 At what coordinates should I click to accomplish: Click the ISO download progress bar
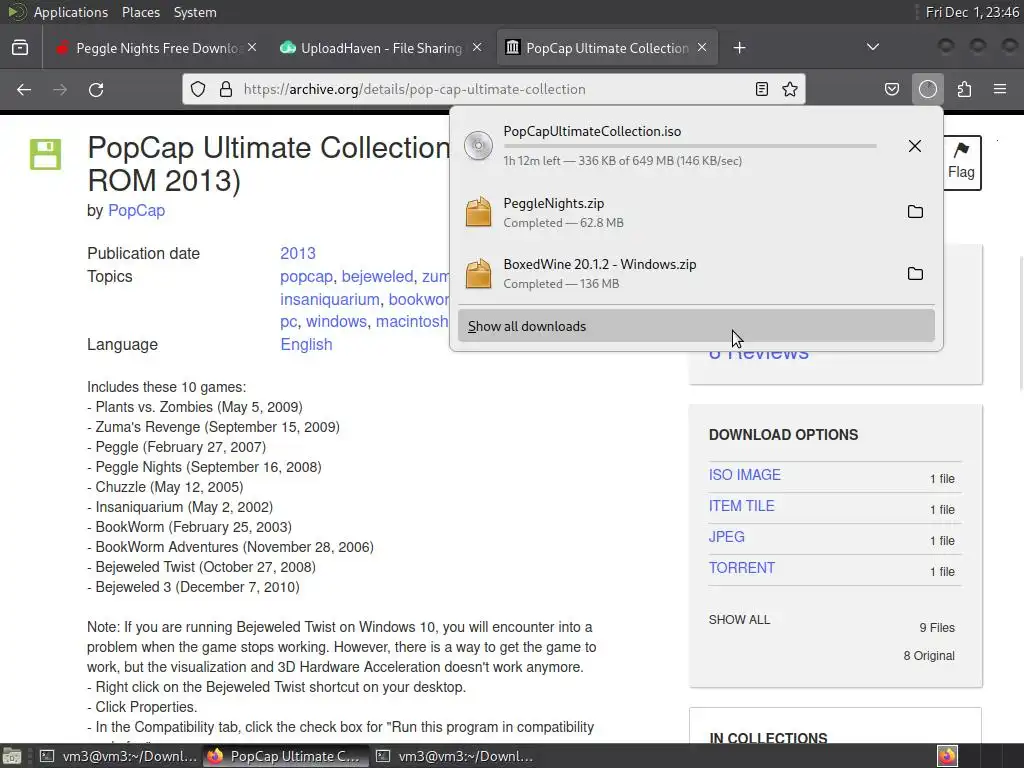[x=690, y=146]
